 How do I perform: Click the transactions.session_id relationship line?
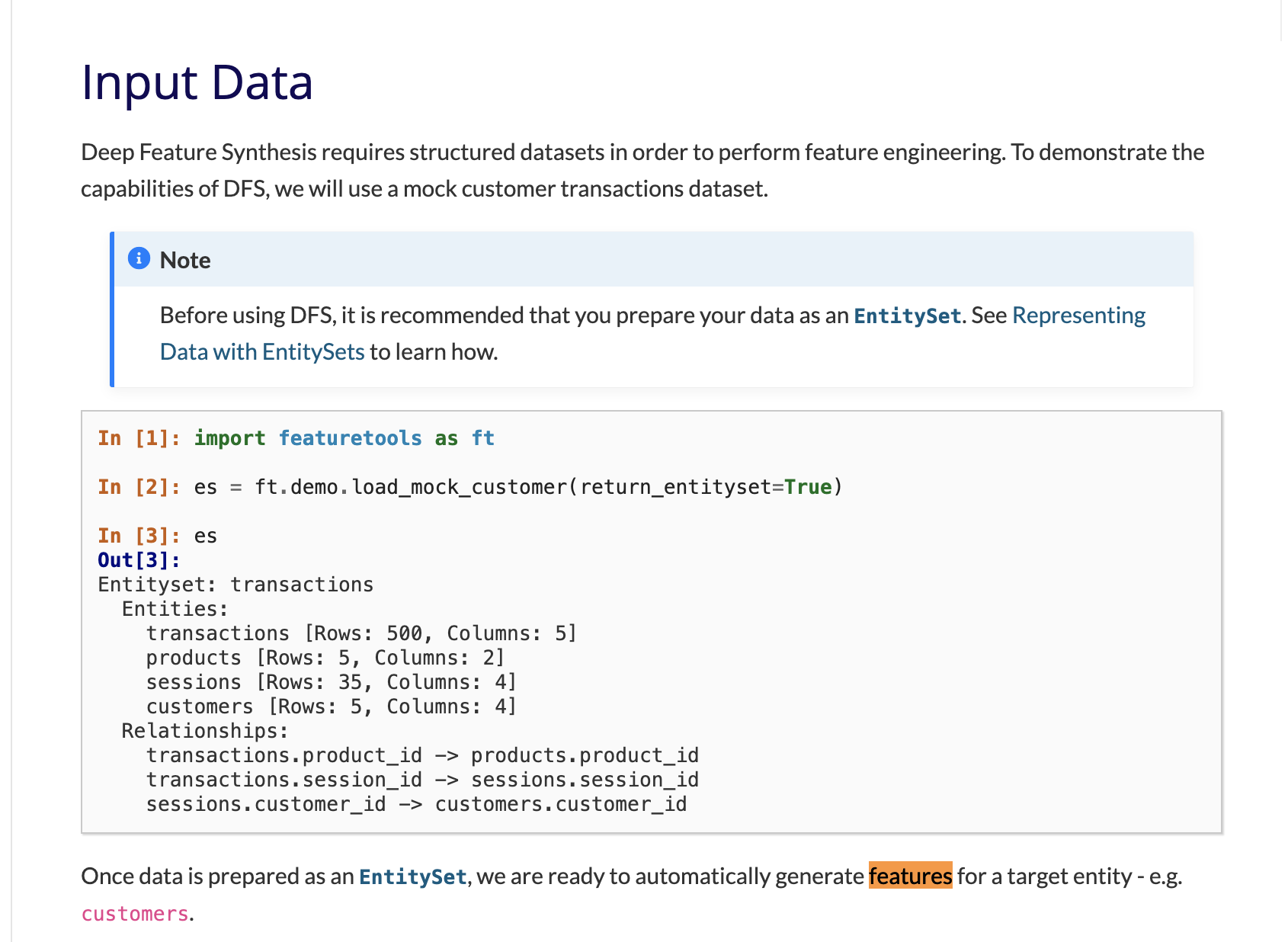tap(422, 780)
